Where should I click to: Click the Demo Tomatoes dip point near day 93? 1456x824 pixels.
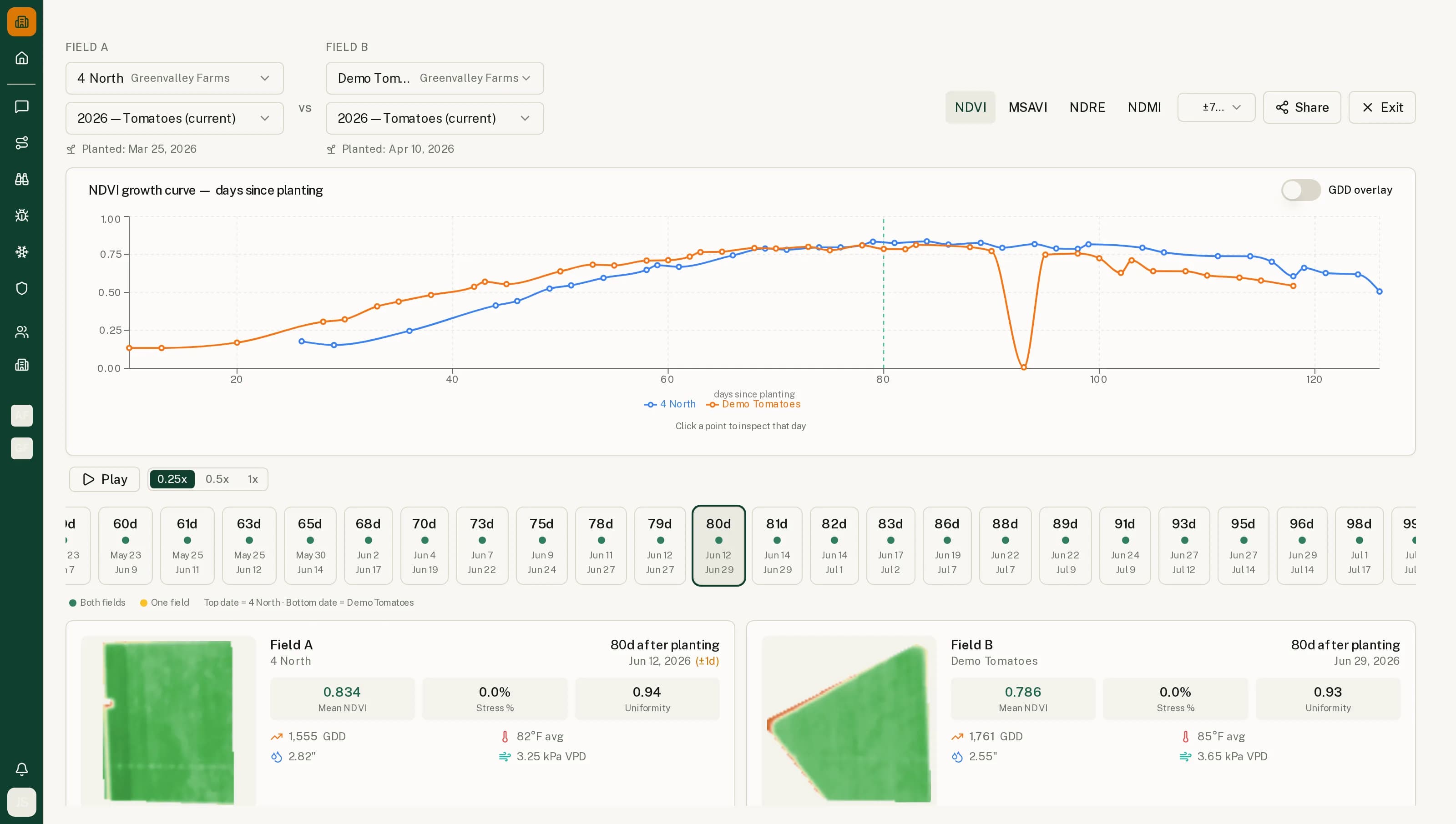click(1023, 367)
